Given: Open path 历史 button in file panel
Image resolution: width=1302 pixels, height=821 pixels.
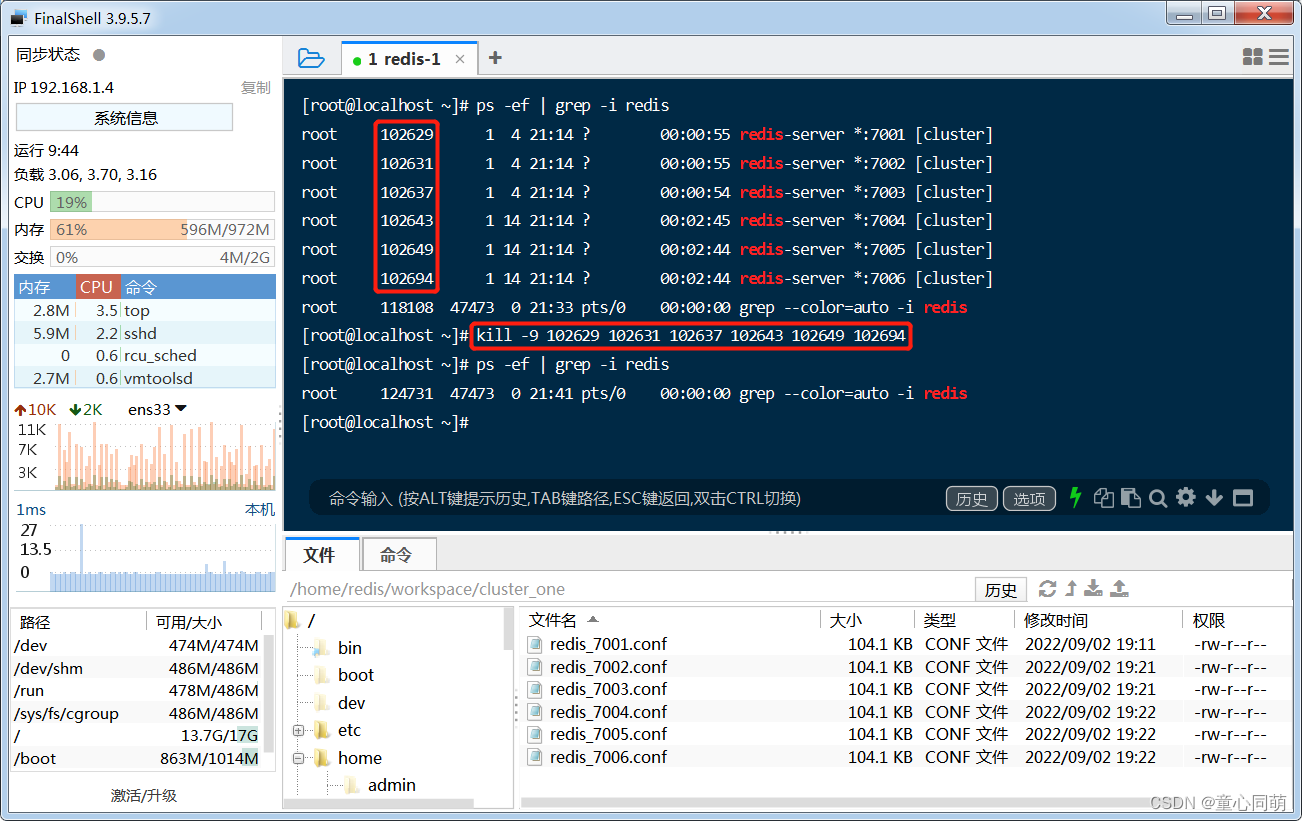Looking at the screenshot, I should pyautogui.click(x=1001, y=589).
